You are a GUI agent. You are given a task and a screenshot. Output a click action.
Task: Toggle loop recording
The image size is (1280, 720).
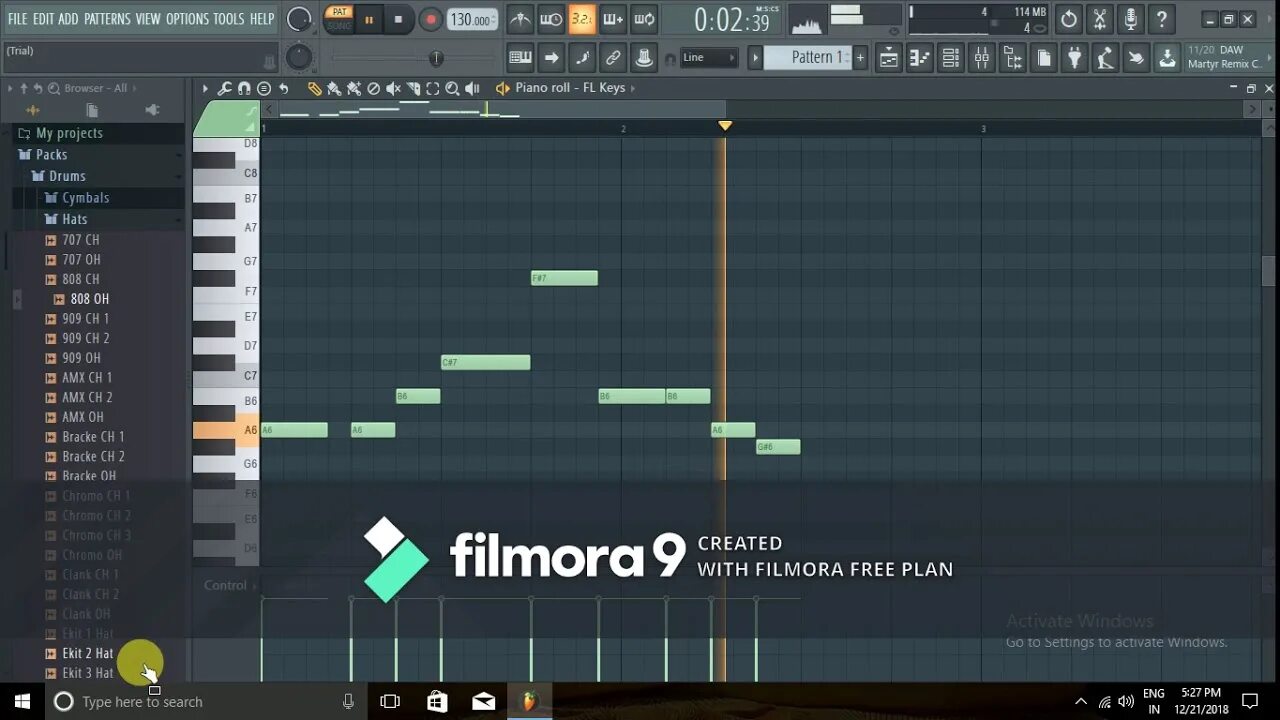pyautogui.click(x=645, y=19)
